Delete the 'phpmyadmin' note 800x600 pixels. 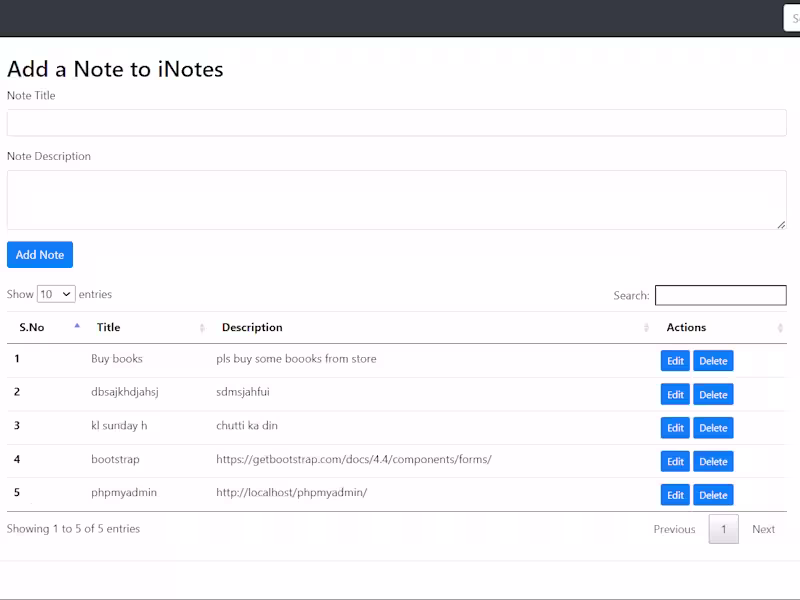[x=713, y=495]
